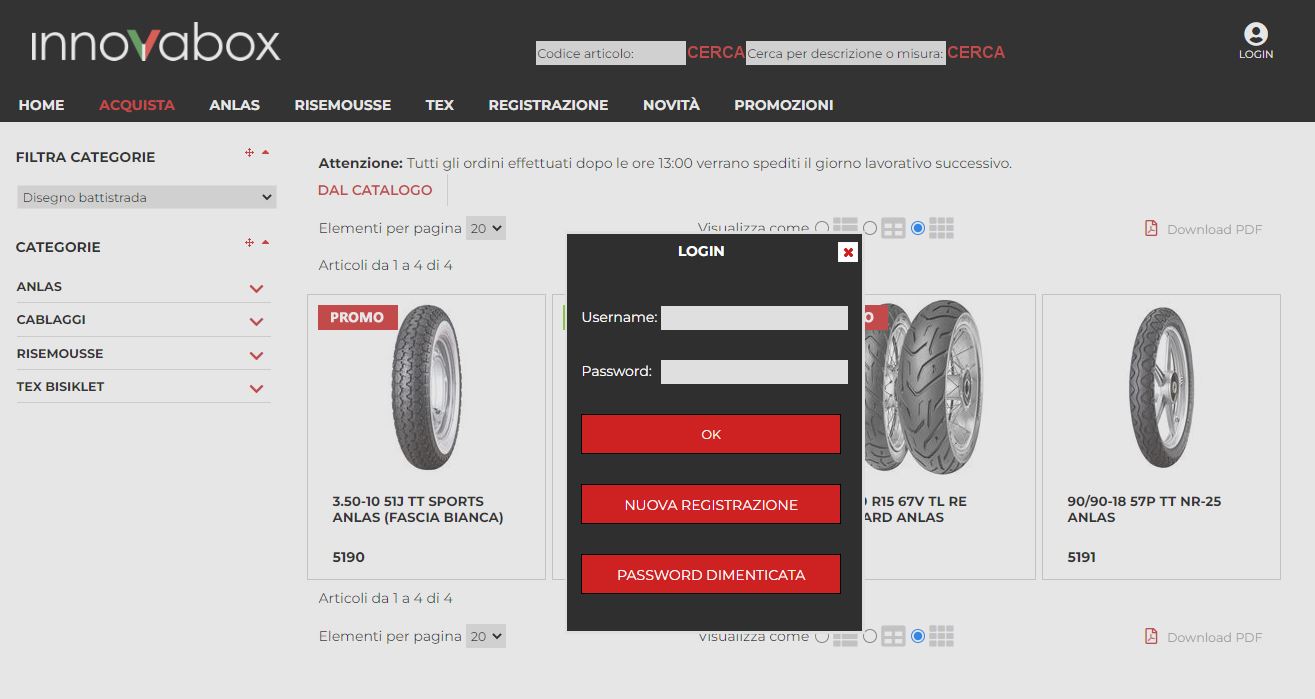
Task: Open the bottom Elementi per pagina dropdown
Action: [486, 636]
